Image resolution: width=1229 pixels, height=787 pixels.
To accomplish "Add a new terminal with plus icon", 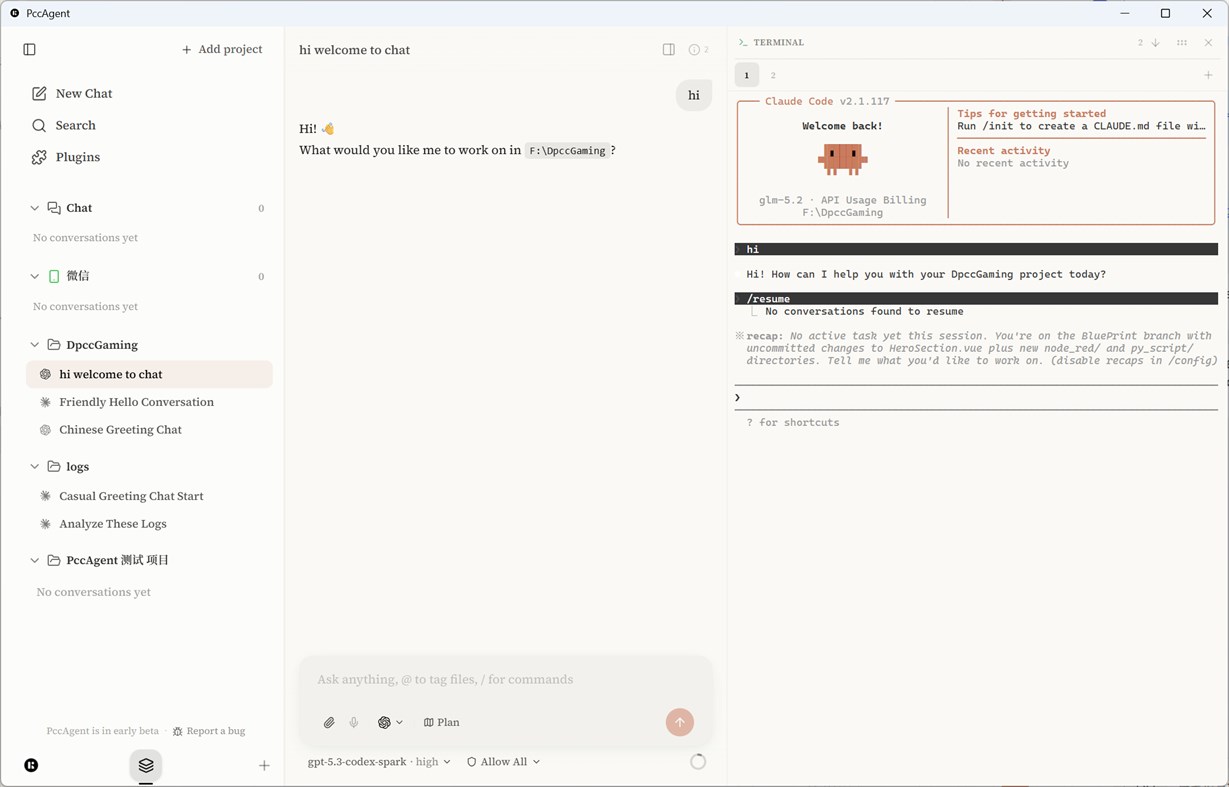I will [1208, 75].
